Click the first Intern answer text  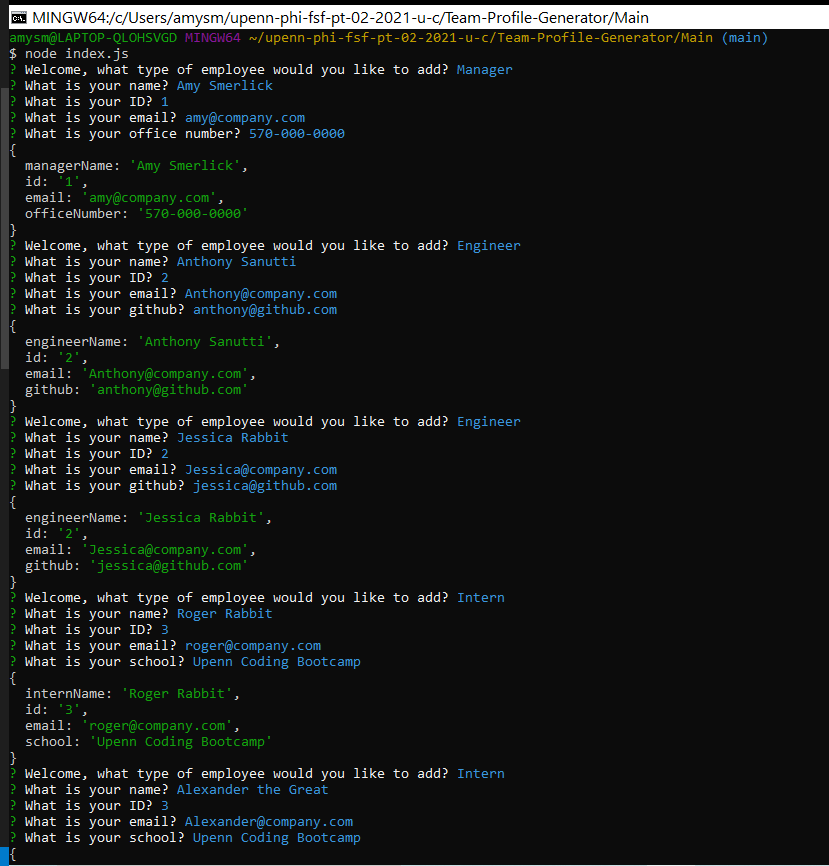point(480,597)
